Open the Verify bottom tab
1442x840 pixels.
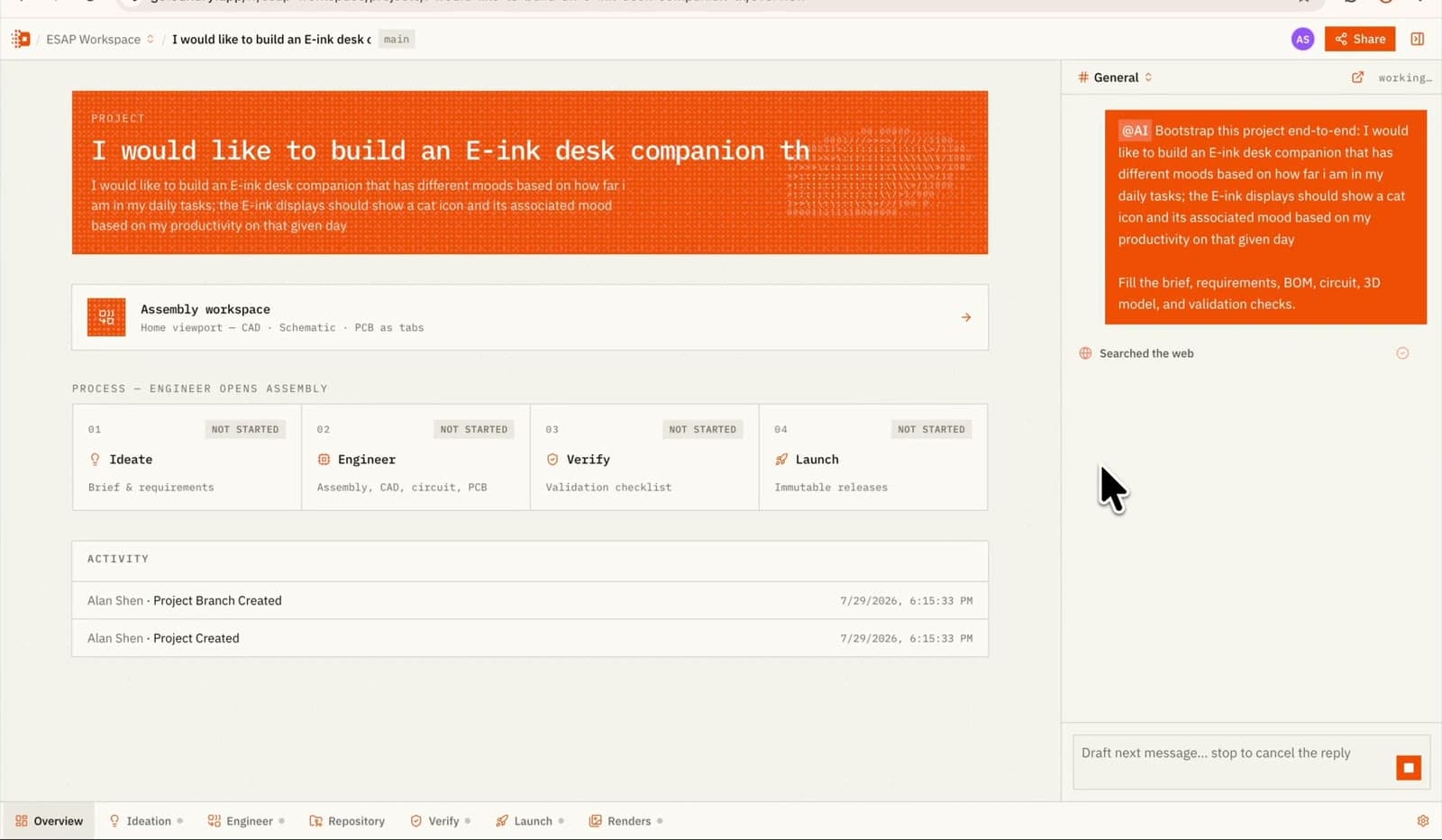(441, 821)
